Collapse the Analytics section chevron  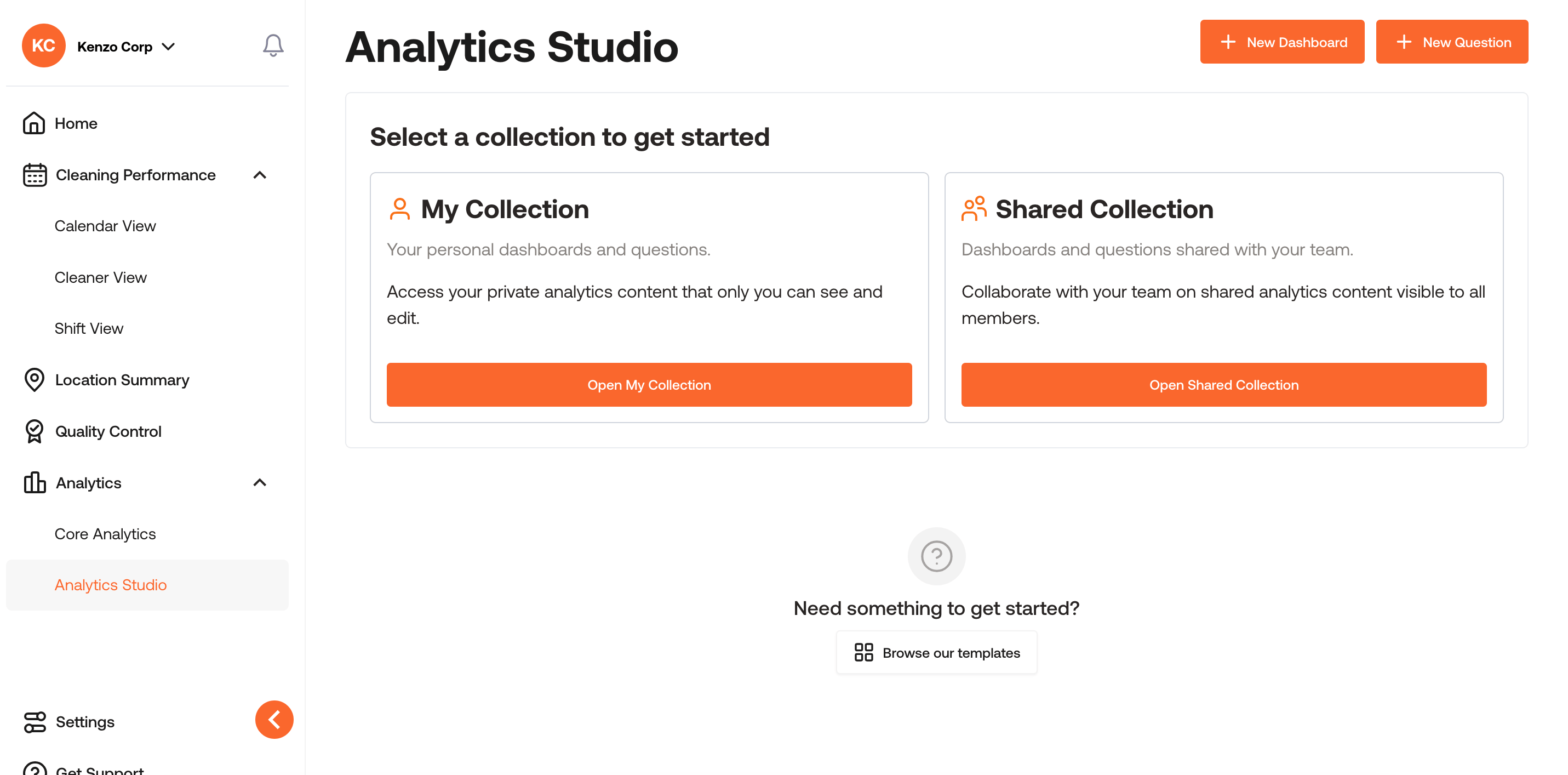tap(260, 482)
